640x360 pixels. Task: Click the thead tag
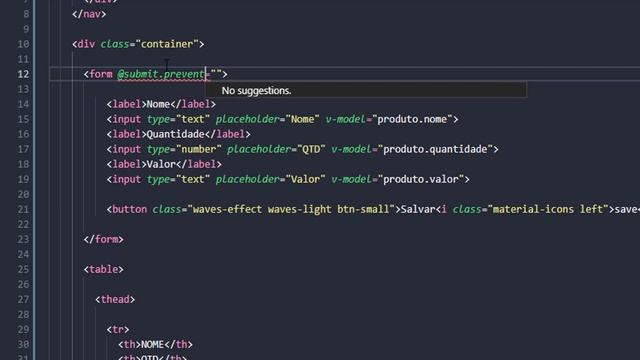pos(115,300)
